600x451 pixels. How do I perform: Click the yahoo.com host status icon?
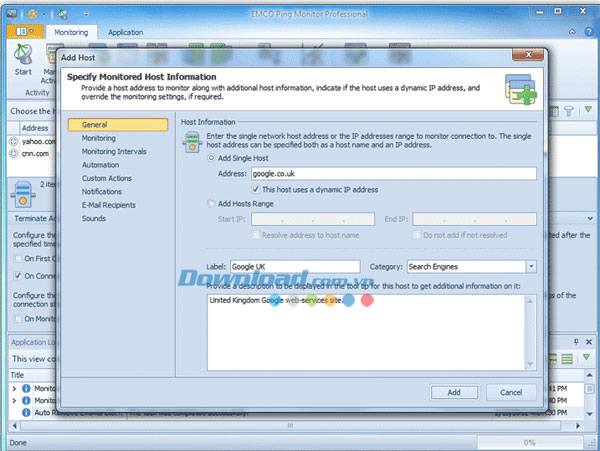click(x=13, y=142)
